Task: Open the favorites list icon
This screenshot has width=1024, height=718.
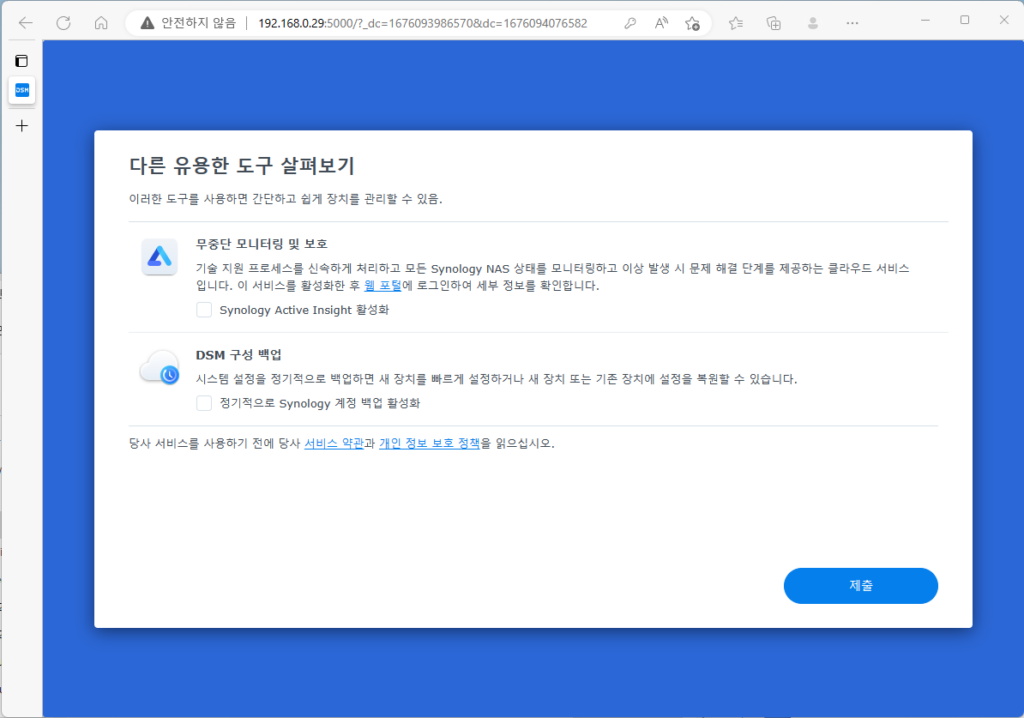Action: (x=736, y=23)
